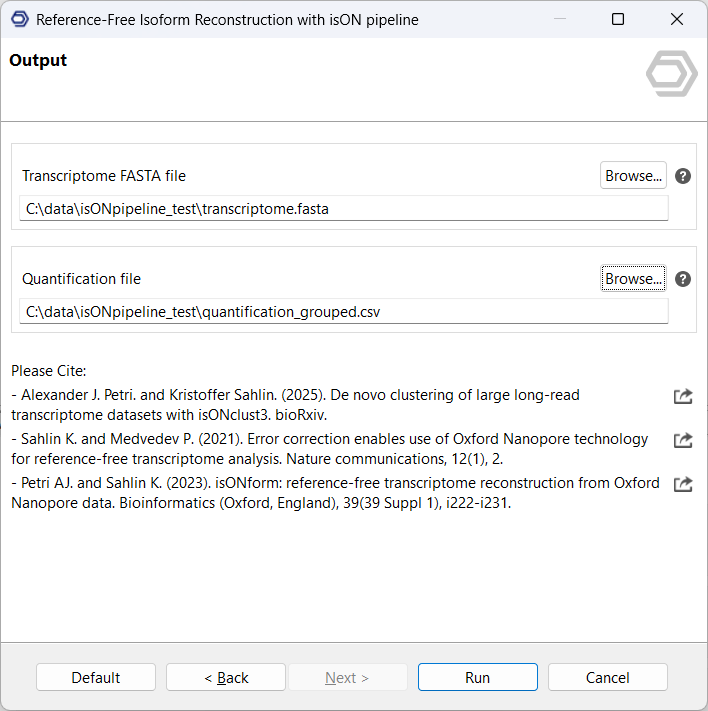Open the Sahlin and Medvedev citation link icon
The height and width of the screenshot is (711, 708).
[x=683, y=440]
